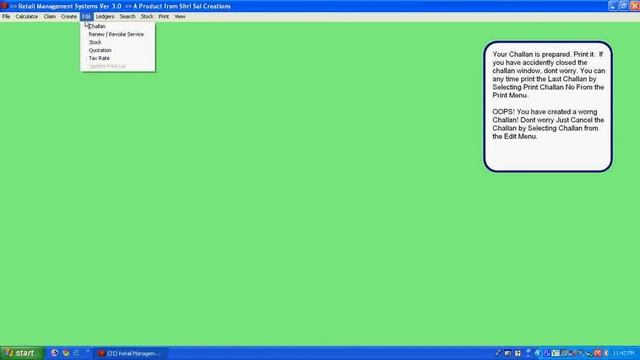Select the Tax Rate entry
The width and height of the screenshot is (640, 360).
coord(118,58)
